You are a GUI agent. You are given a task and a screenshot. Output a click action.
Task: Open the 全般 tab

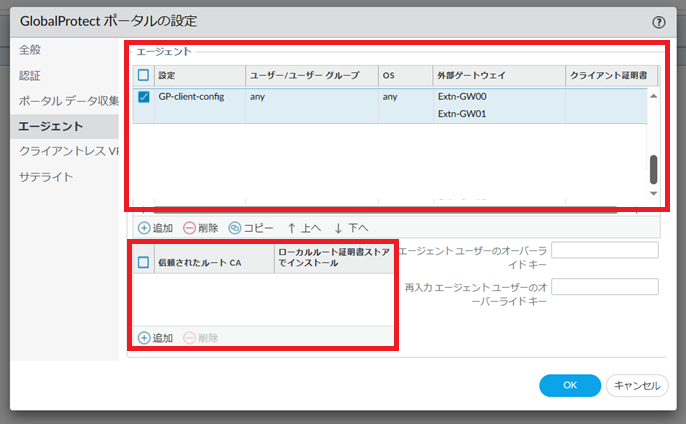(30, 50)
